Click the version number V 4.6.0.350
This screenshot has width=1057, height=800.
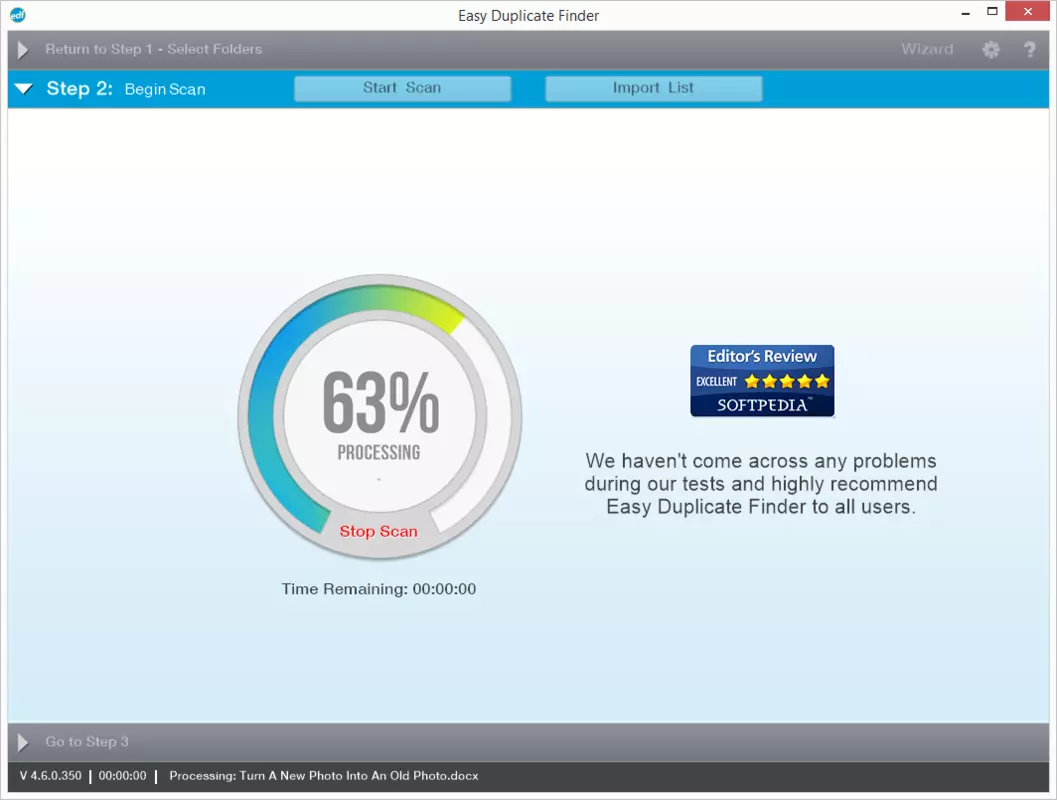51,776
